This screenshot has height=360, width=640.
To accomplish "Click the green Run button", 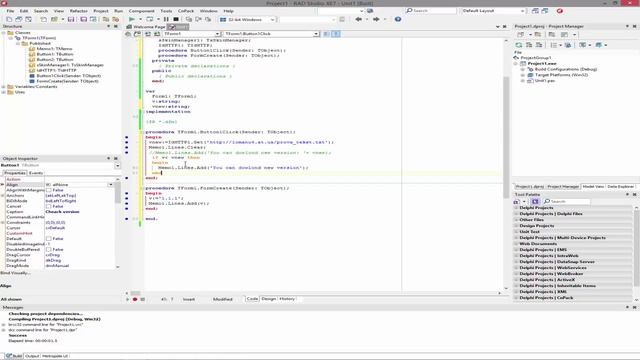I will click(131, 19).
